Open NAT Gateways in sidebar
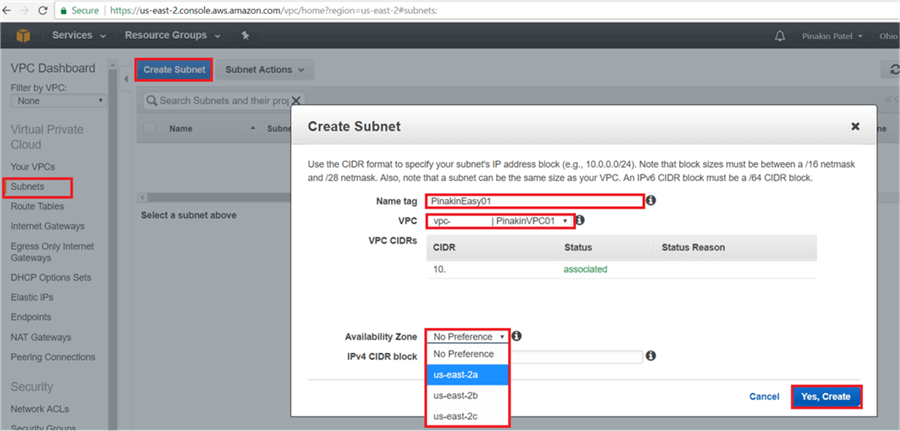This screenshot has height=431, width=900. 41,337
